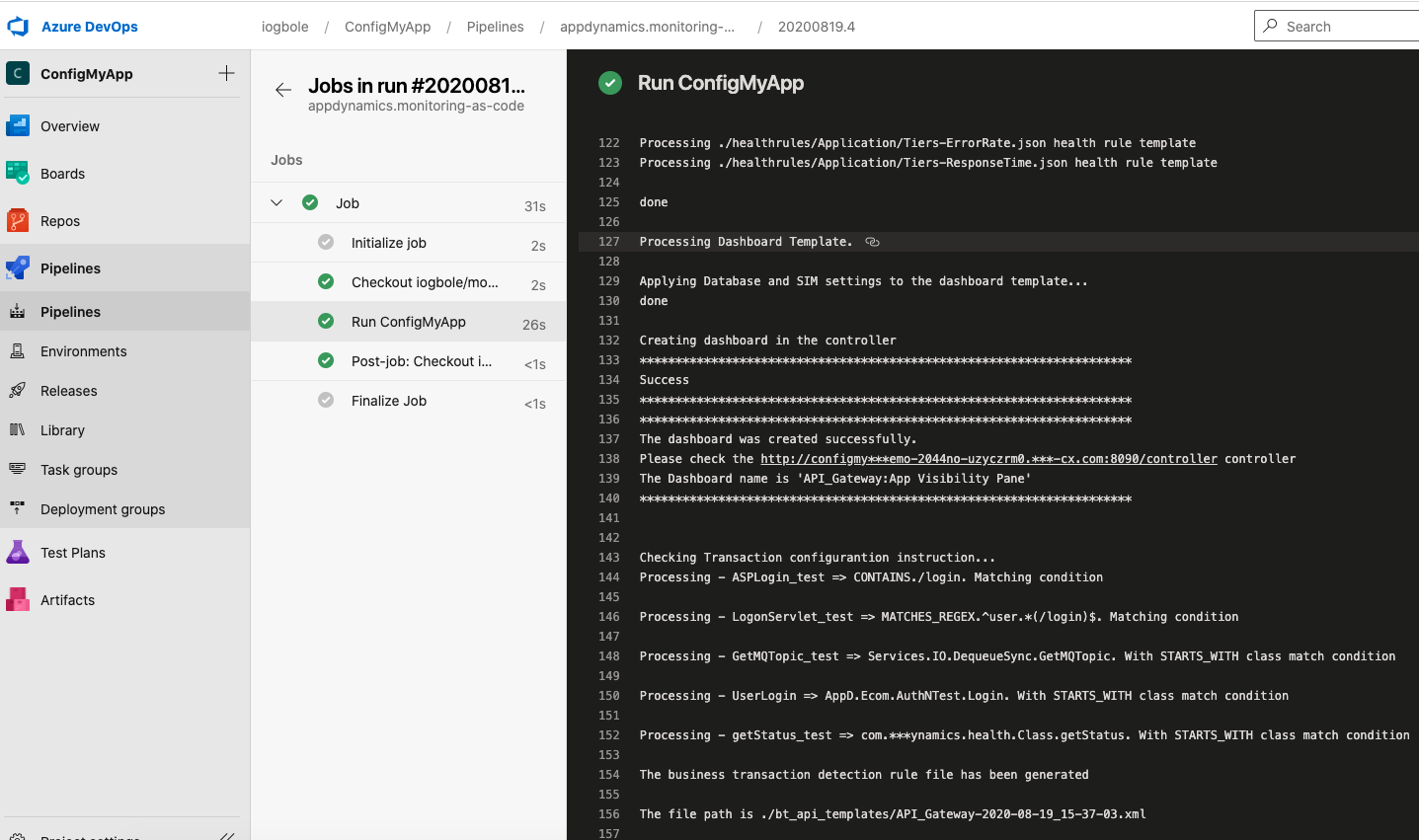Open the controller URL in the log
Screen dimensions: 1419x840
[x=988, y=459]
